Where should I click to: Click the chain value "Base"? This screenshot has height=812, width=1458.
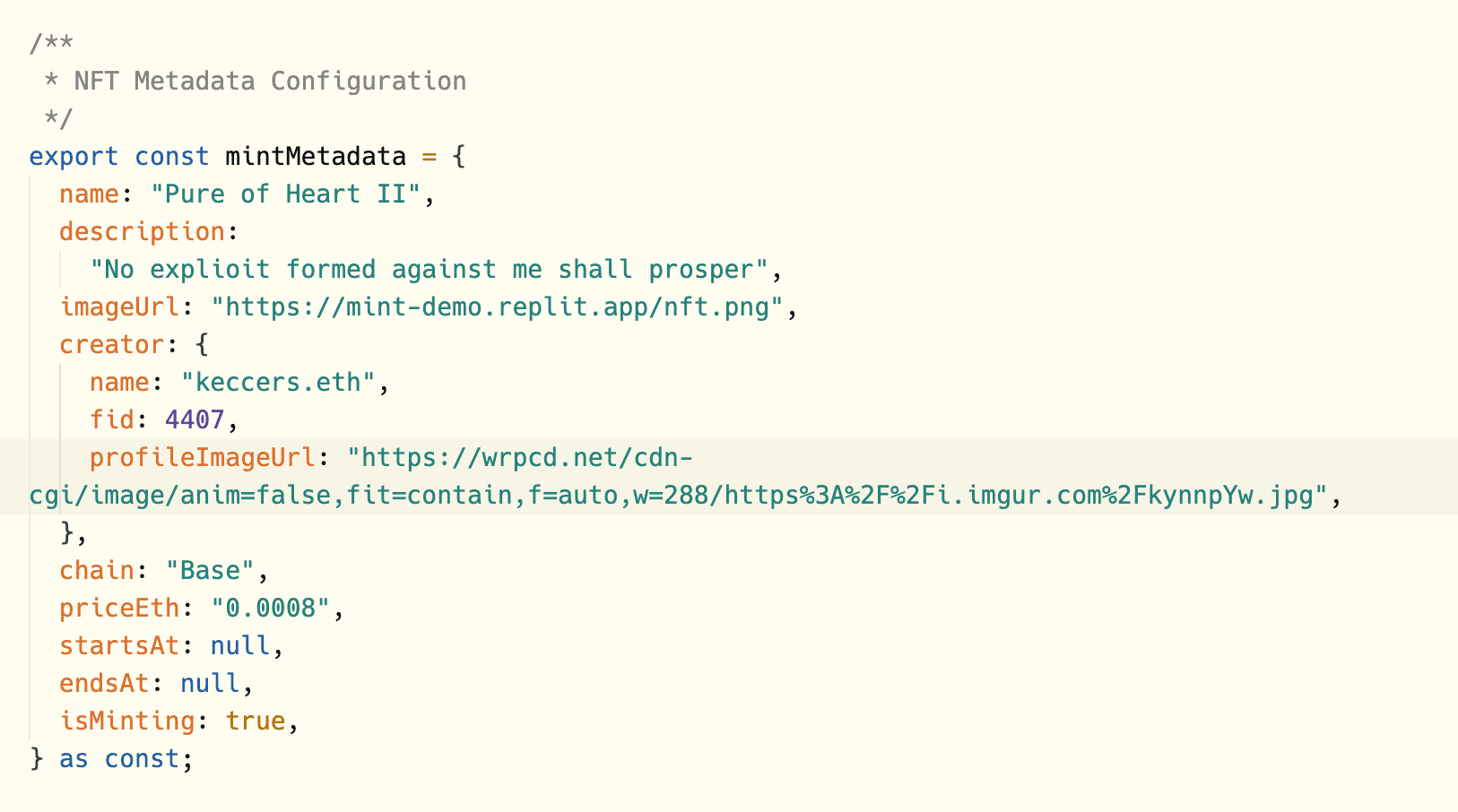point(210,570)
